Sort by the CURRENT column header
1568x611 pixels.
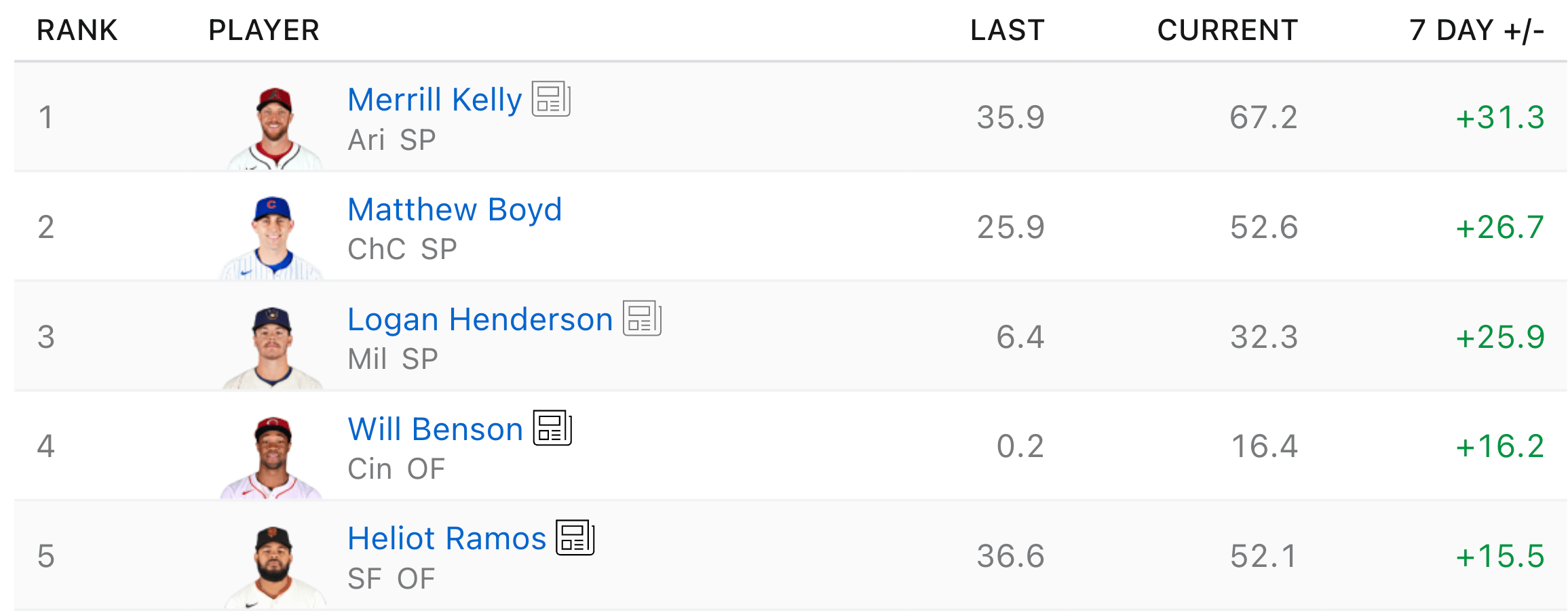(x=1227, y=31)
